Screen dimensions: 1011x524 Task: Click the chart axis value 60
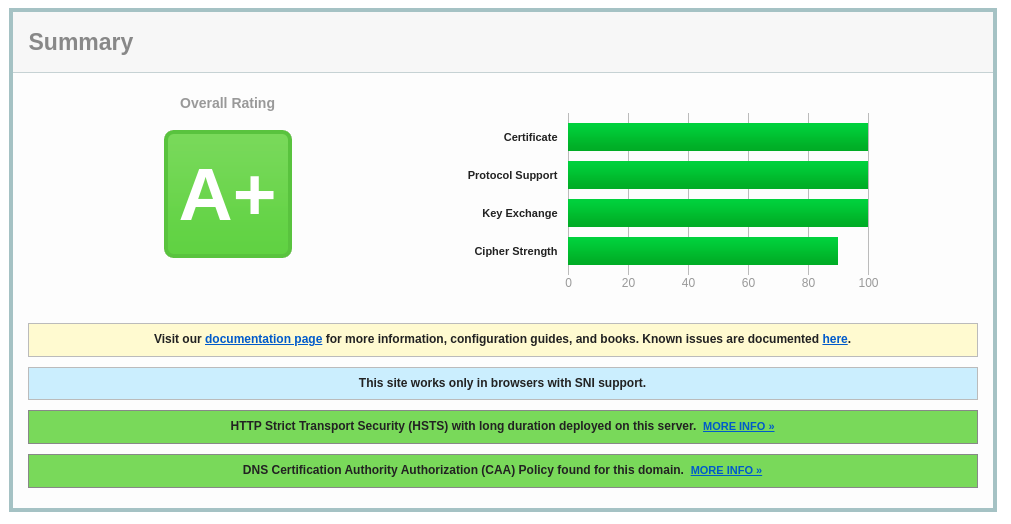coord(748,283)
